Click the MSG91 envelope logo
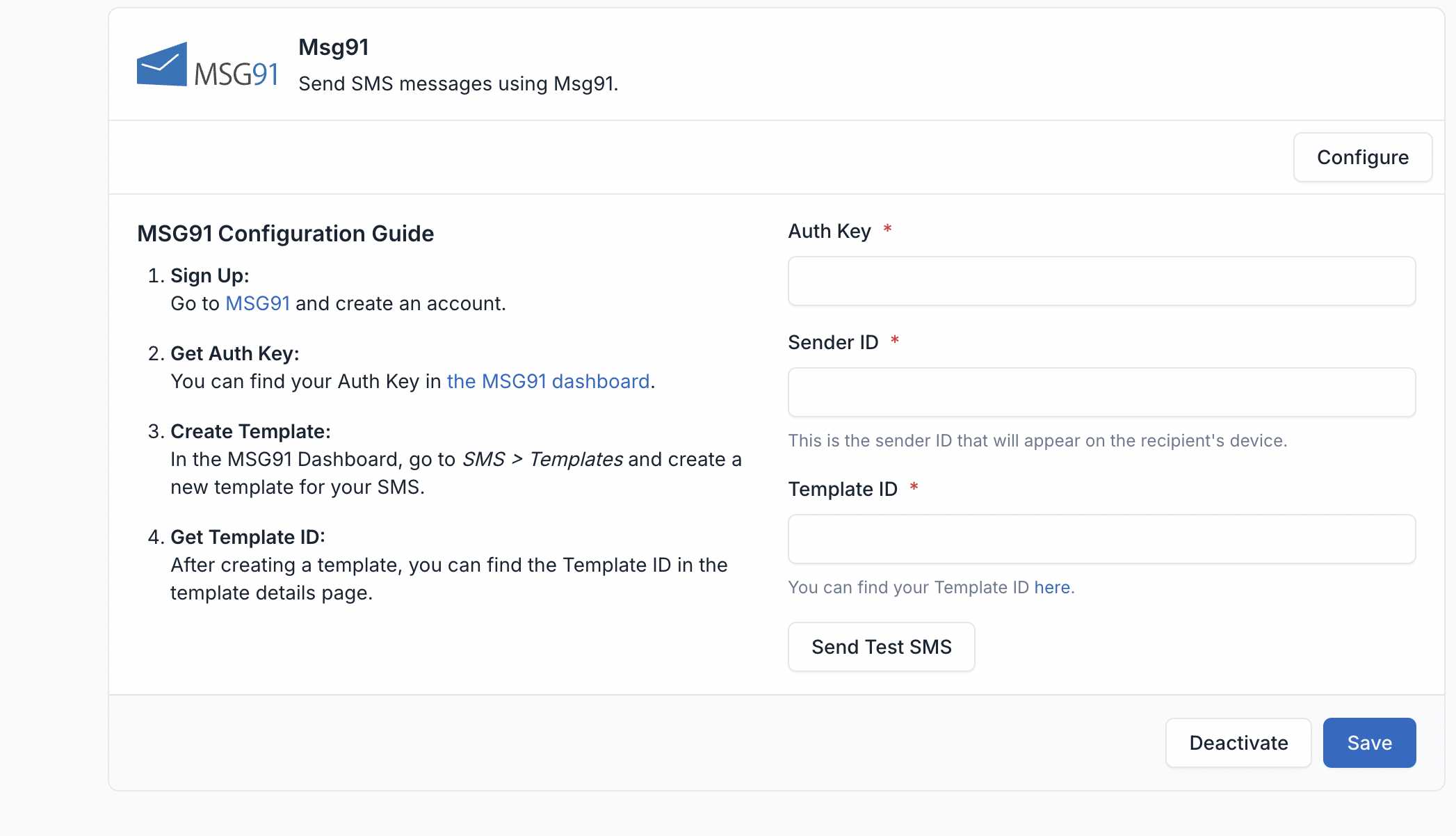Image resolution: width=1456 pixels, height=836 pixels. tap(207, 65)
